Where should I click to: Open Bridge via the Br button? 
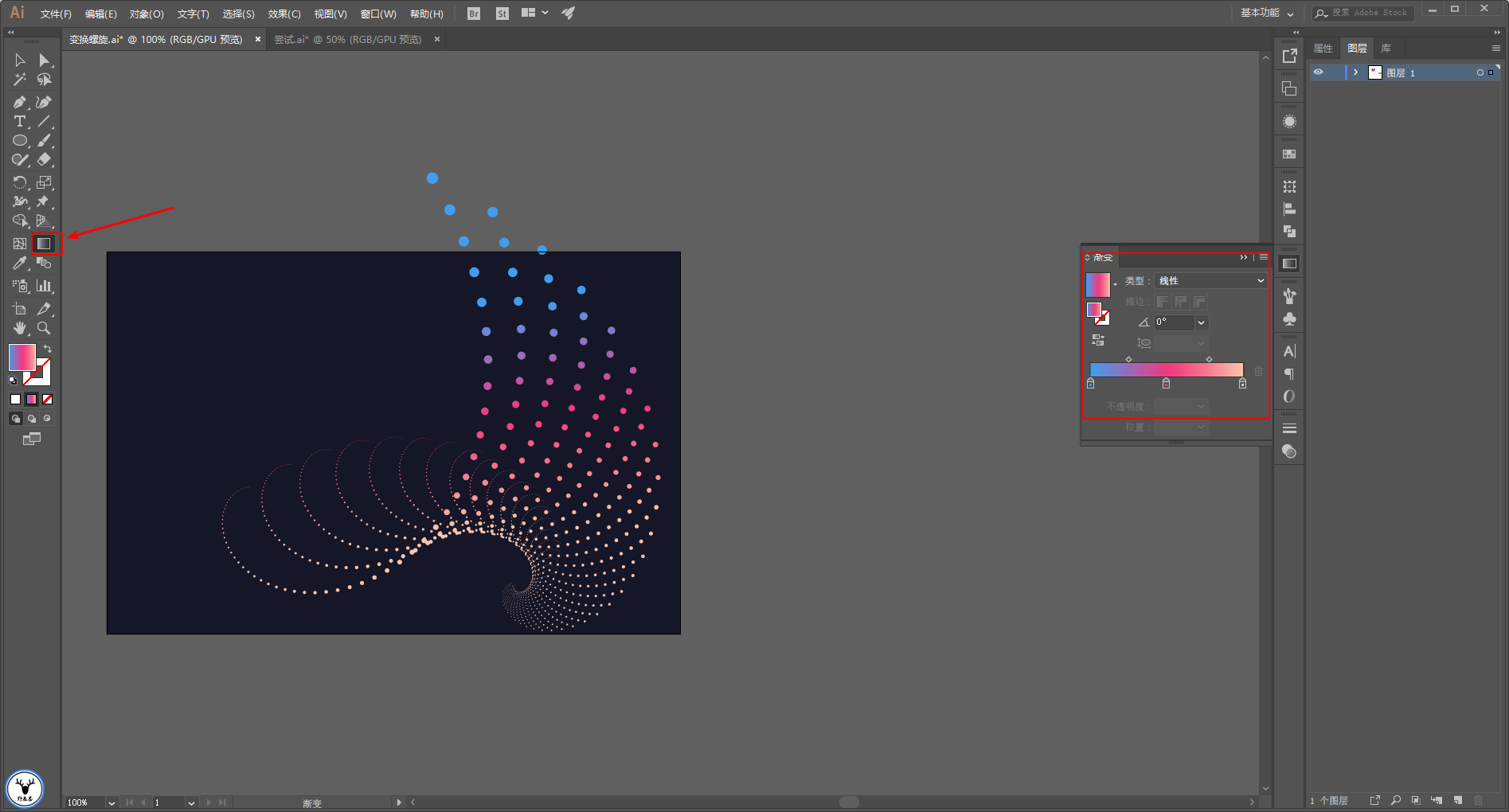474,14
